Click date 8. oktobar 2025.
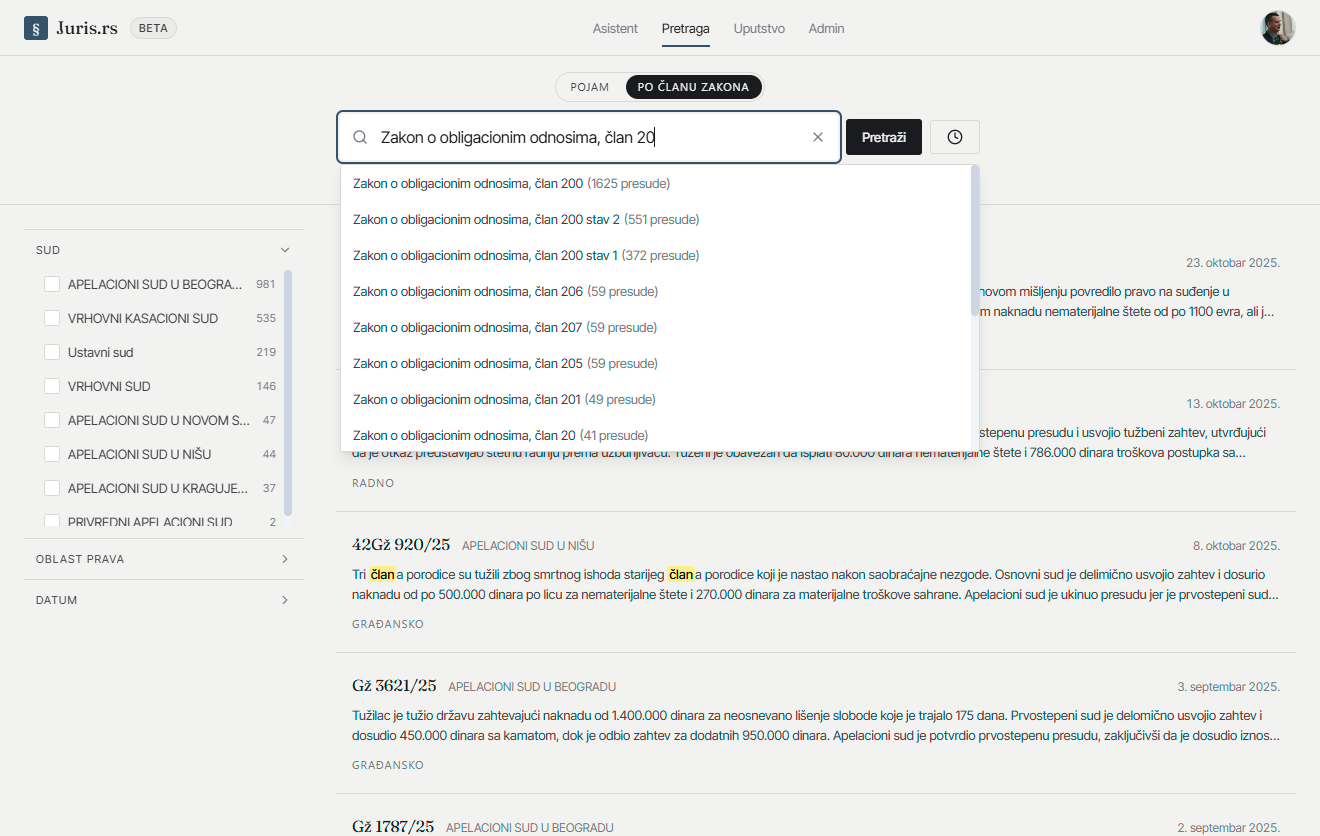The width and height of the screenshot is (1320, 836). click(x=1236, y=546)
